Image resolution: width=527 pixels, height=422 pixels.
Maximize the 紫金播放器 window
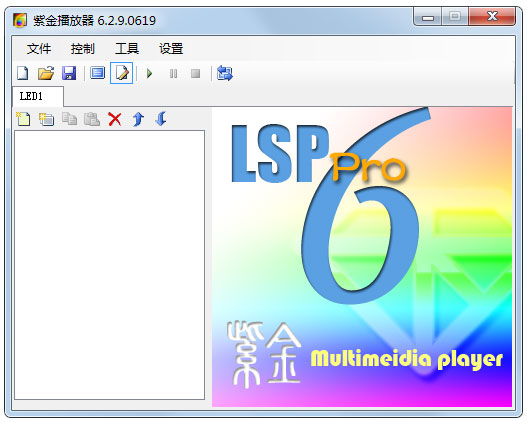[x=455, y=17]
